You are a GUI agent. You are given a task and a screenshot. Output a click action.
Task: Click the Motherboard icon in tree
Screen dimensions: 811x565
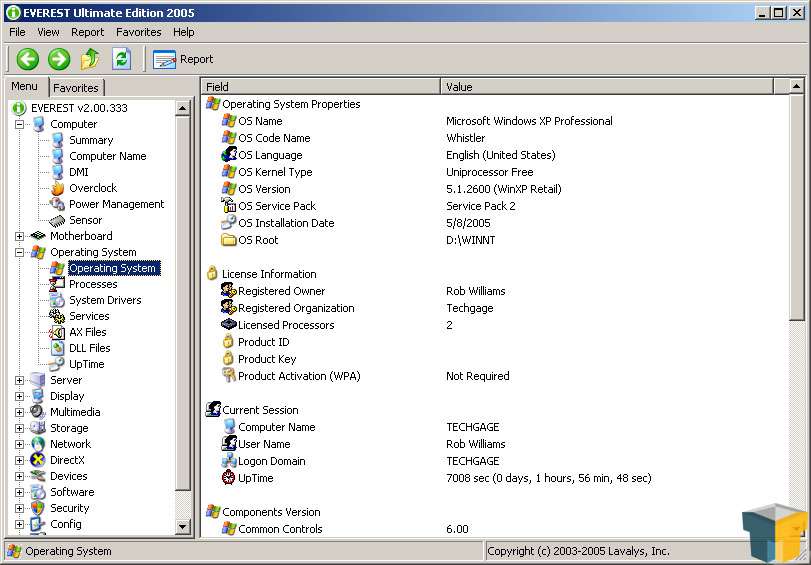tap(38, 236)
